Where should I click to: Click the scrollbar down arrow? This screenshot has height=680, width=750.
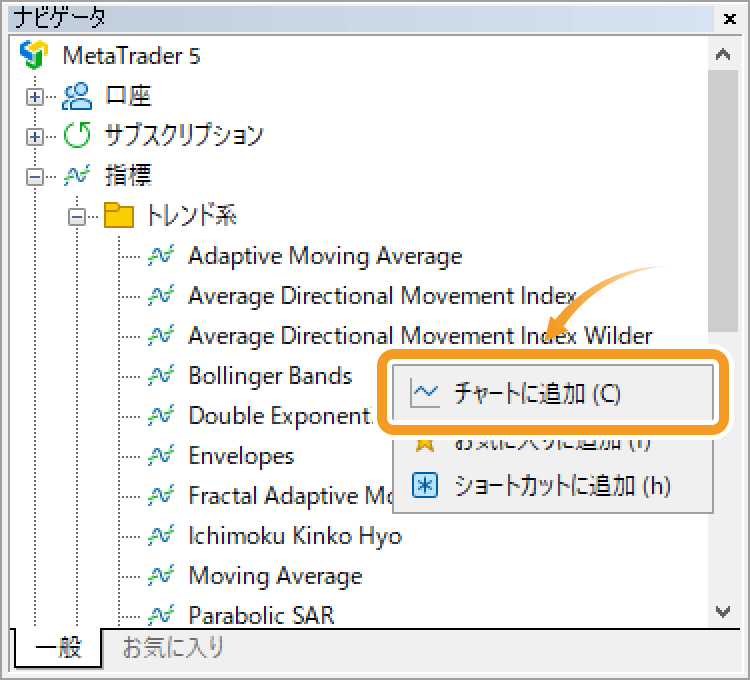click(723, 611)
